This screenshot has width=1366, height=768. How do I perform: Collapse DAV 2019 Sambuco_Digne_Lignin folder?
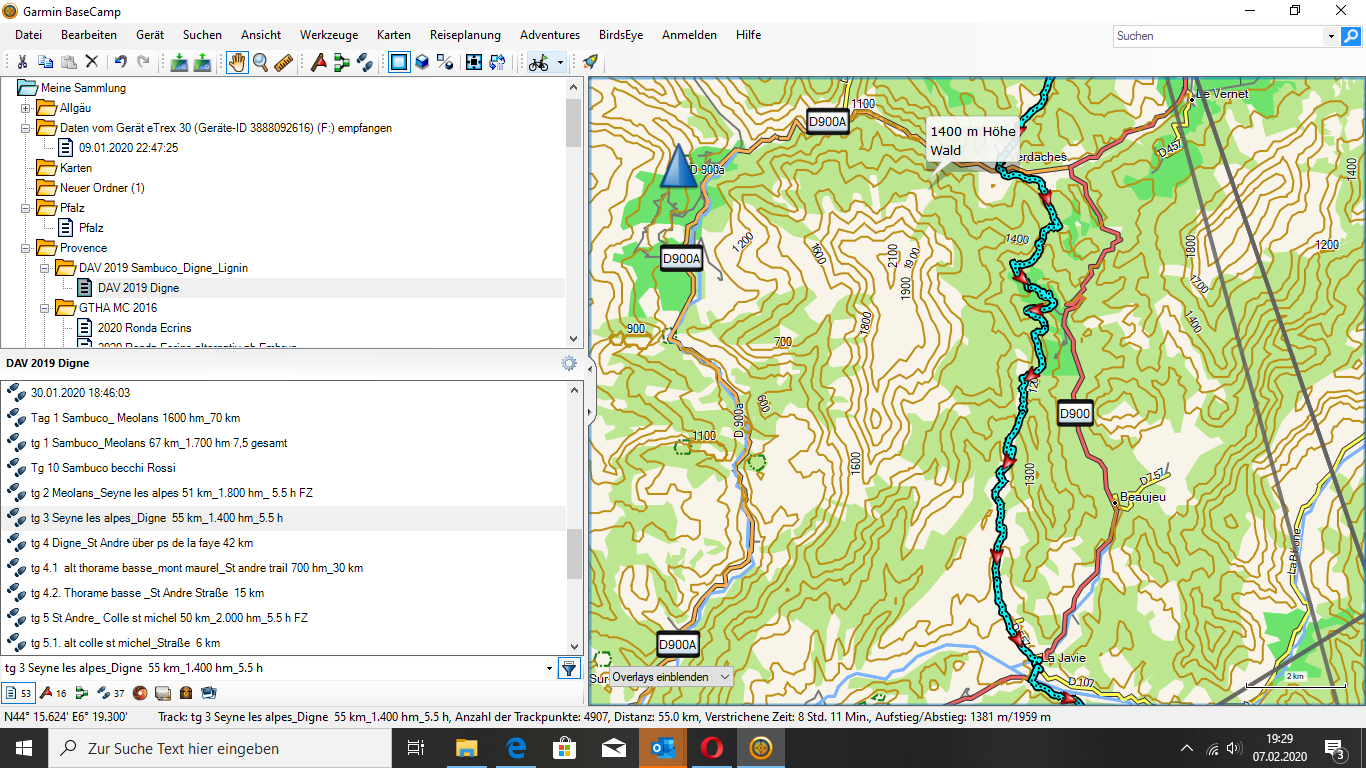[45, 268]
